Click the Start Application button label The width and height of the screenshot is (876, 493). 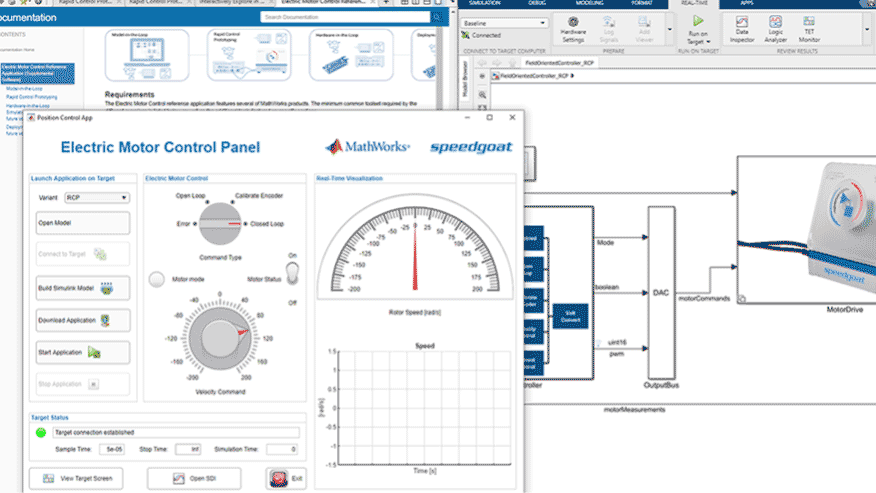click(x=60, y=353)
